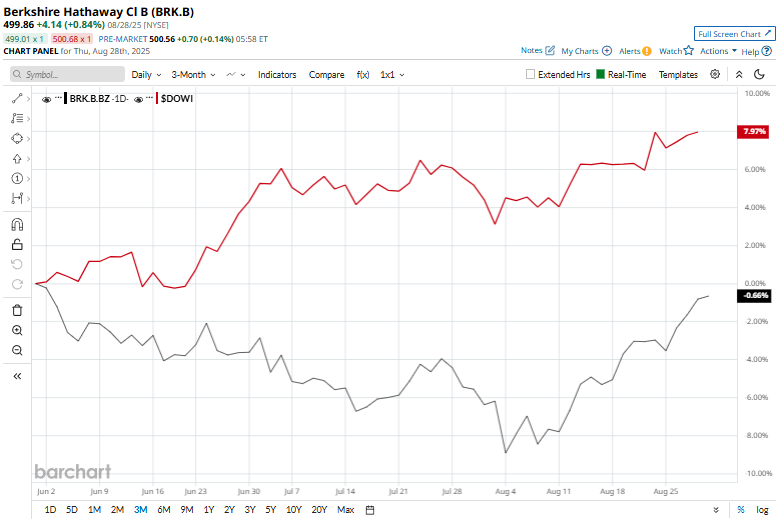The image size is (776, 527).
Task: Toggle the lock drawings icon
Action: (x=17, y=244)
